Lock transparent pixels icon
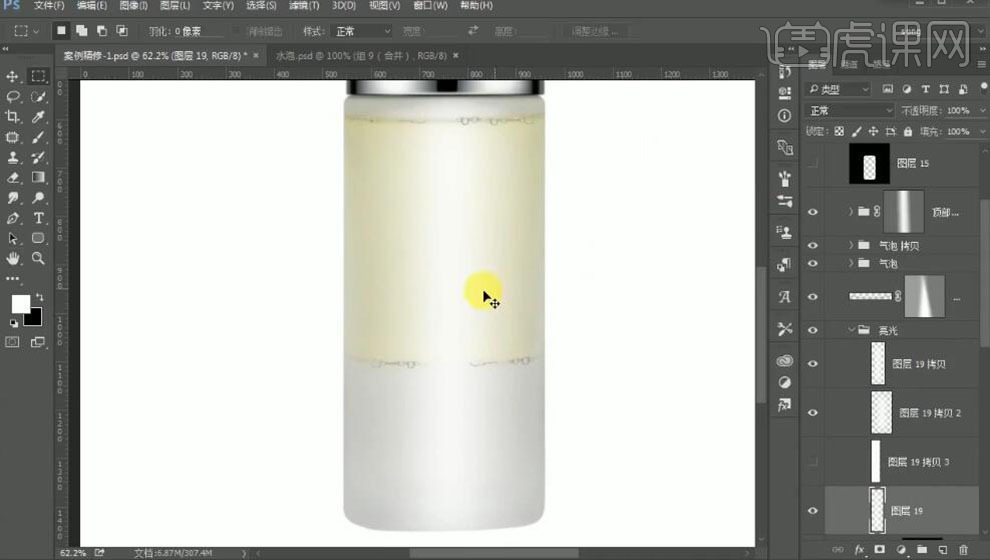 pos(838,131)
